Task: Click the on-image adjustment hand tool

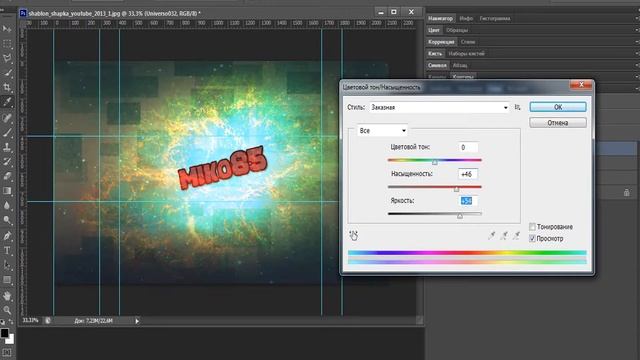Action: pos(353,236)
